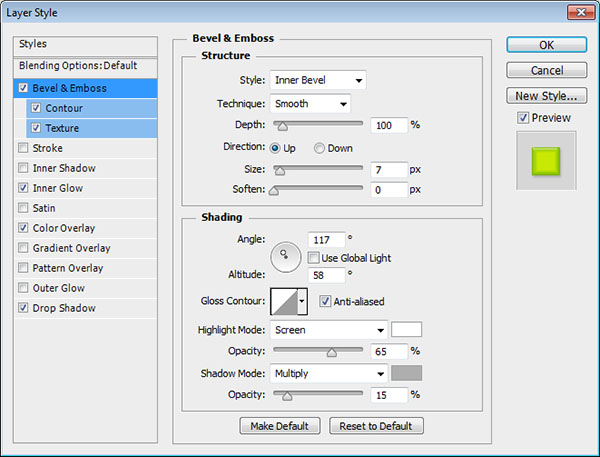
Task: Open the Stroke settings row
Action: [85, 148]
